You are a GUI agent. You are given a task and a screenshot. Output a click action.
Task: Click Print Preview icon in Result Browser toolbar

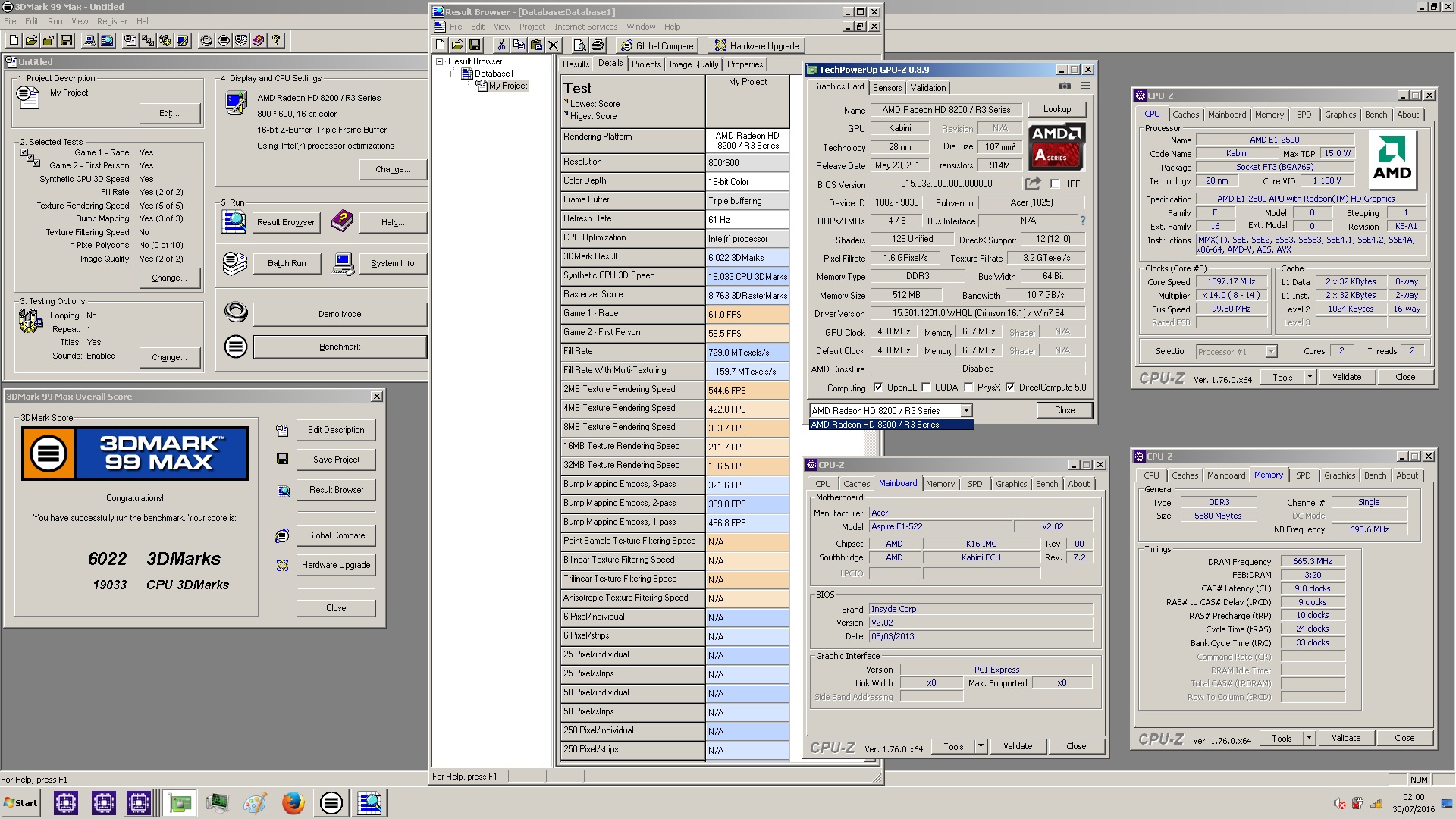point(580,45)
